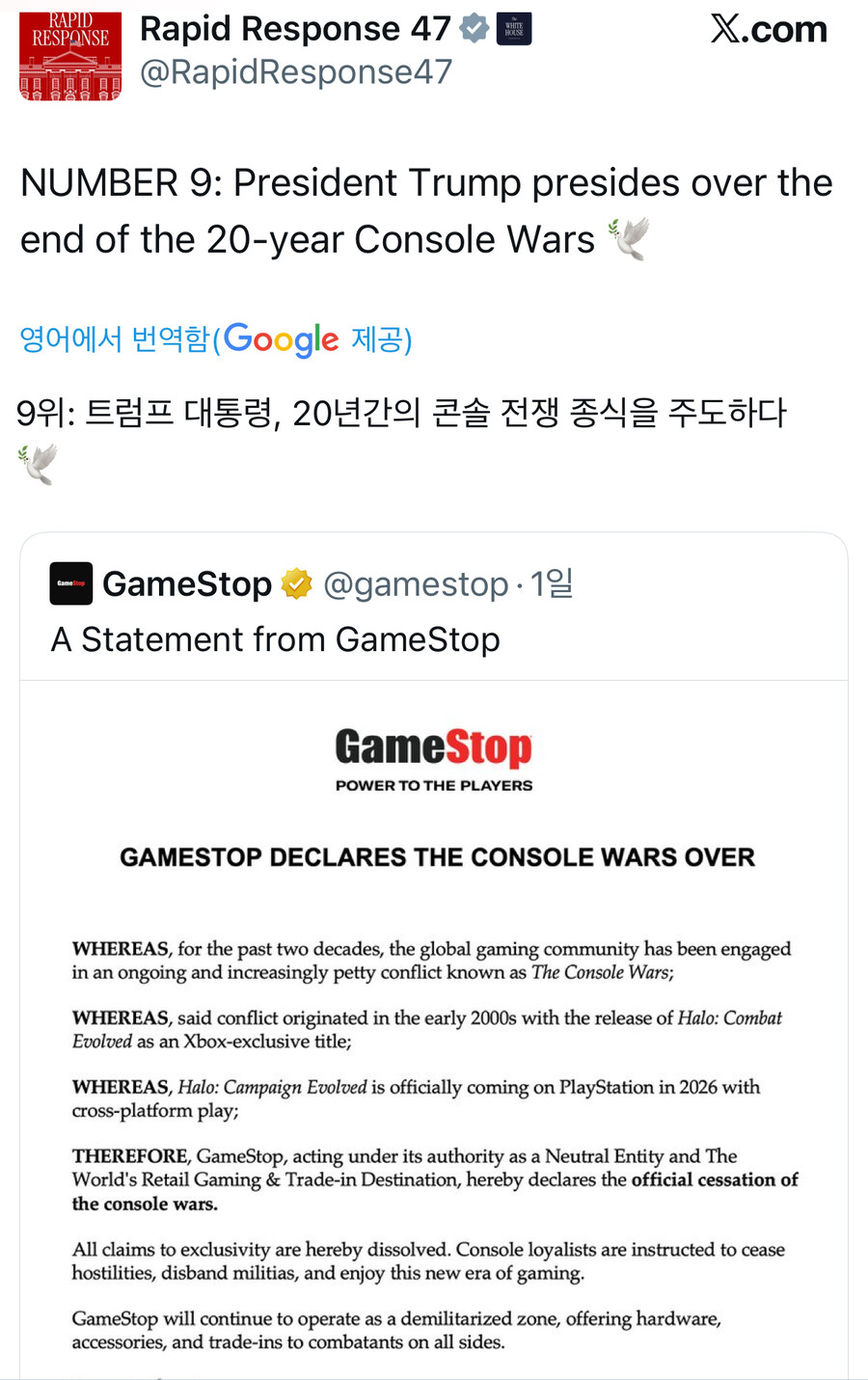Click the @gamestop handle
This screenshot has width=868, height=1380.
pos(419,583)
